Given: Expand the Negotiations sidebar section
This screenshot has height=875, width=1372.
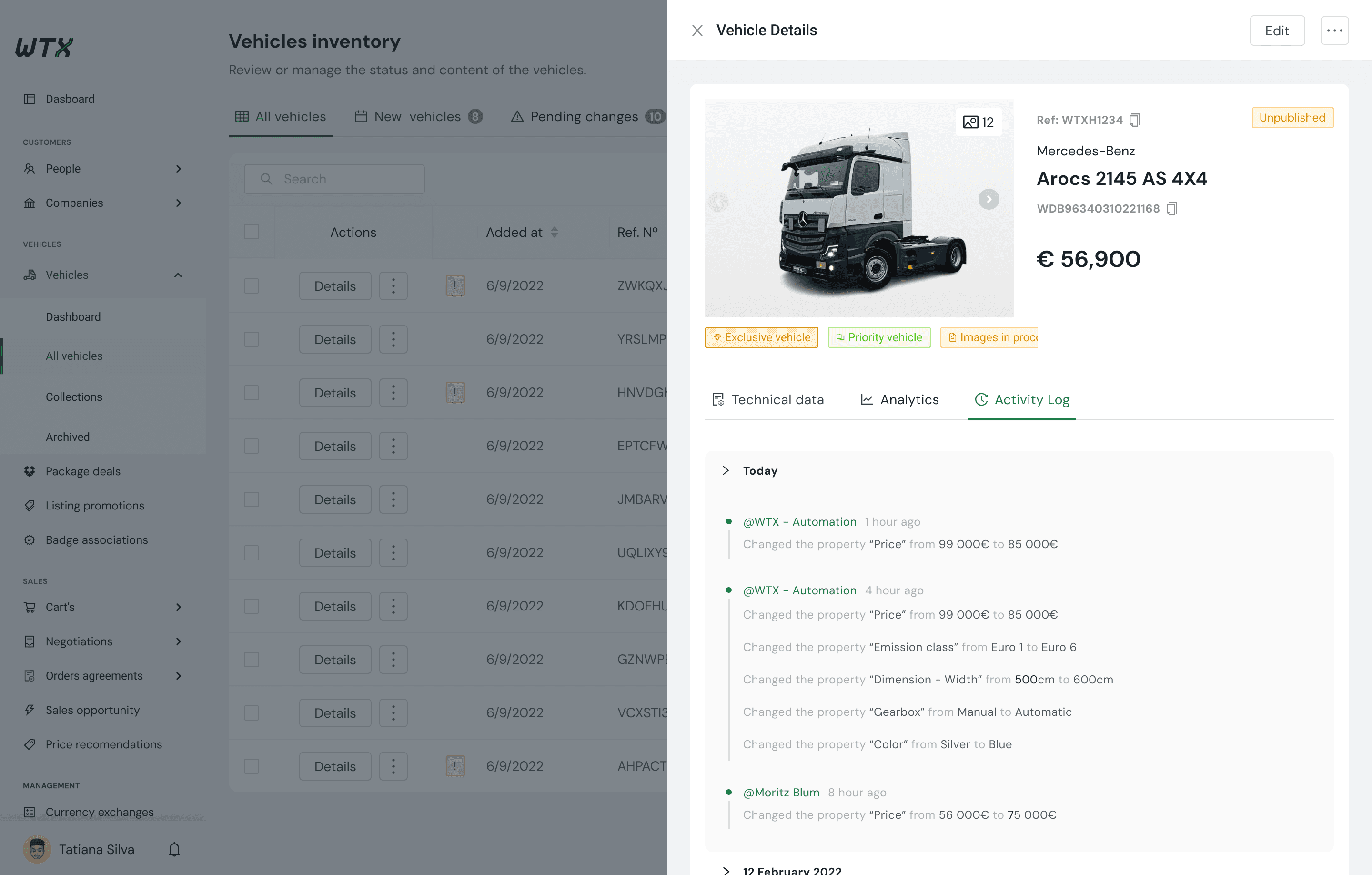Looking at the screenshot, I should [178, 642].
